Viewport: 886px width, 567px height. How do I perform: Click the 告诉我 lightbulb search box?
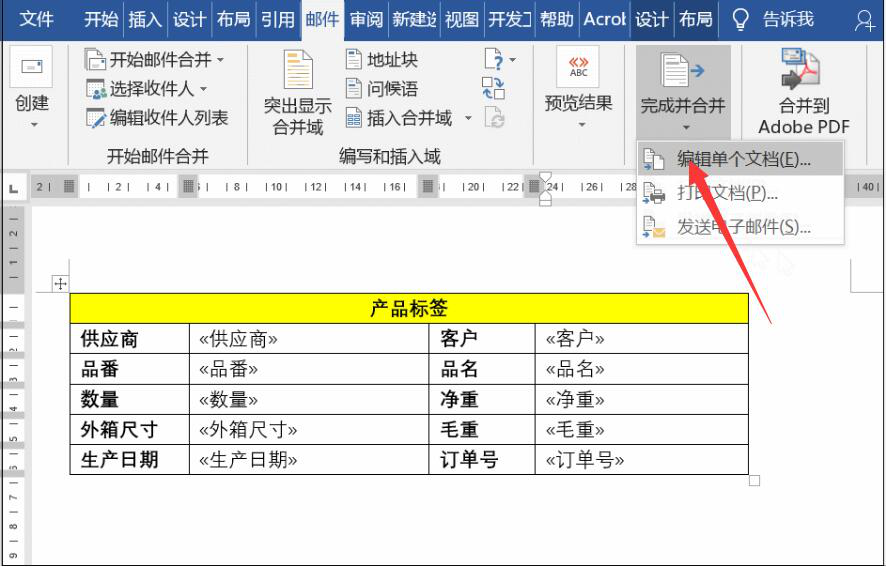[772, 19]
